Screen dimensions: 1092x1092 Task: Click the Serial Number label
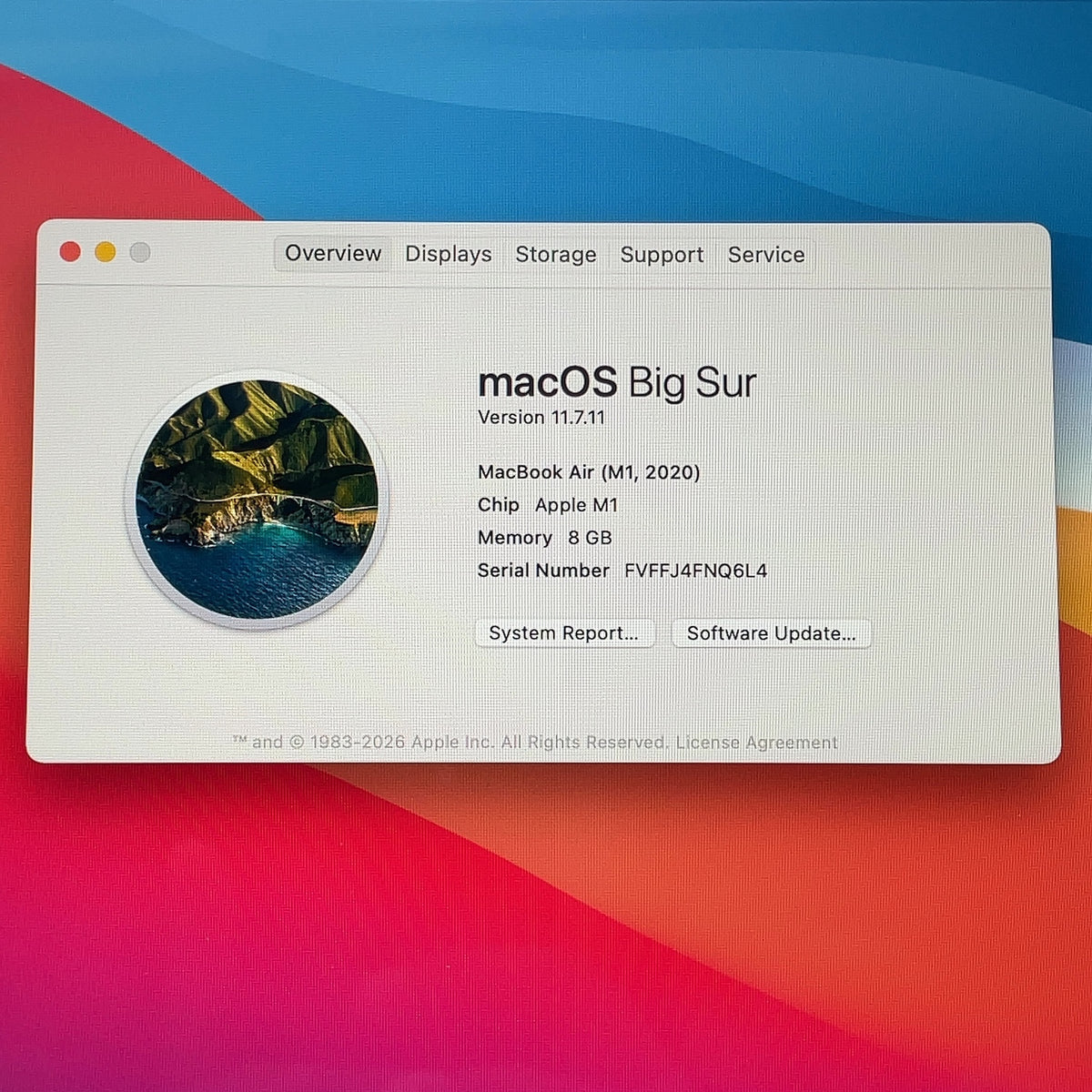click(x=543, y=571)
